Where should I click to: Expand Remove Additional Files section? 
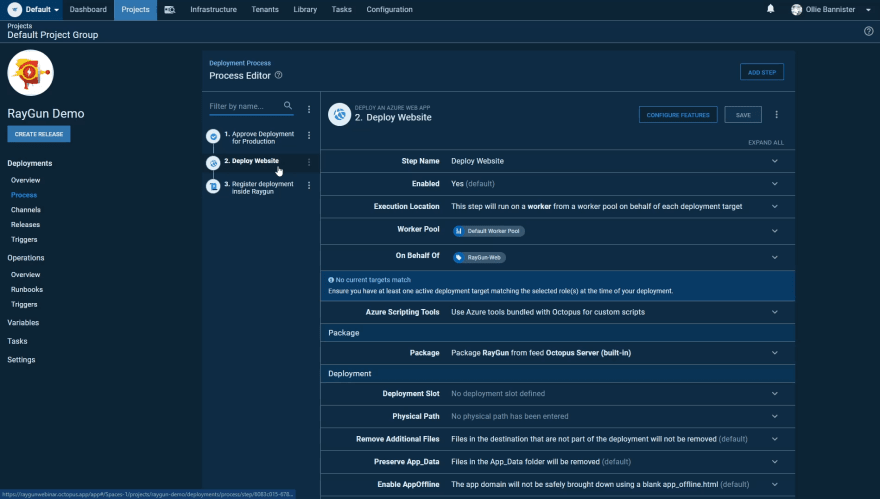[774, 439]
